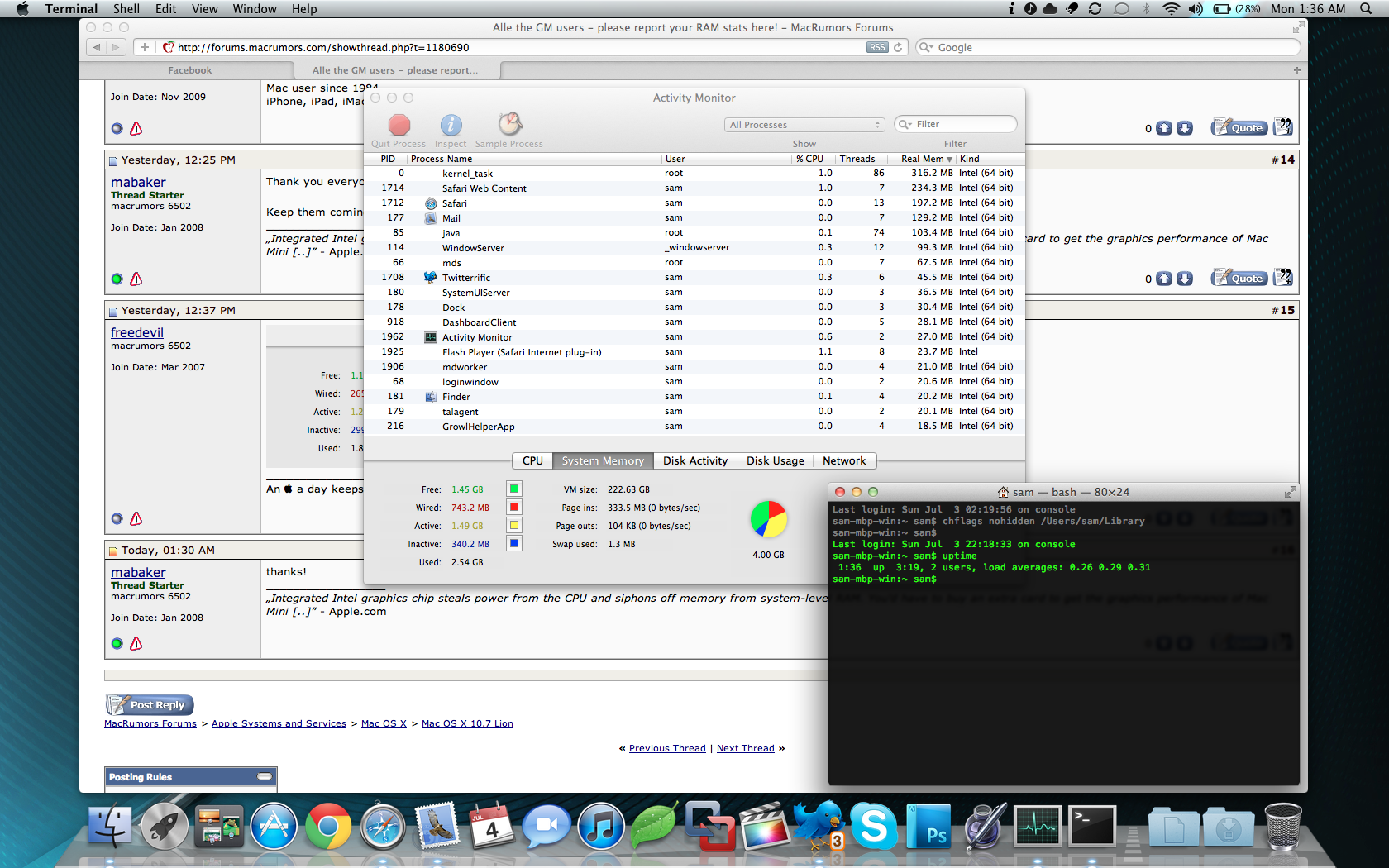Click freedevil's offline status icon

pos(117,519)
